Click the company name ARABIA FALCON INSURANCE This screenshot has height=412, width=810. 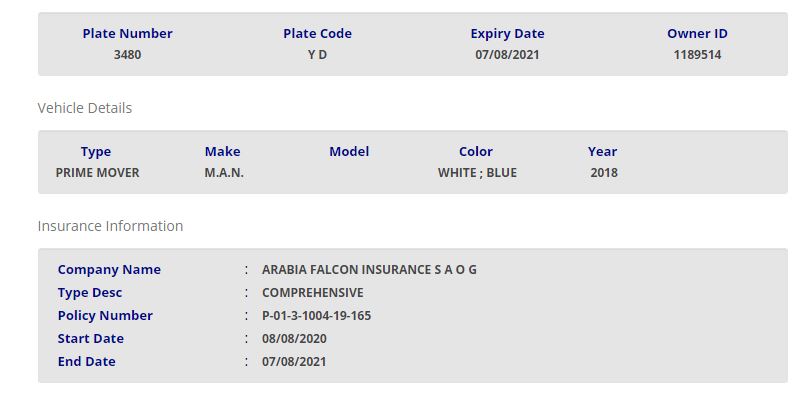369,270
